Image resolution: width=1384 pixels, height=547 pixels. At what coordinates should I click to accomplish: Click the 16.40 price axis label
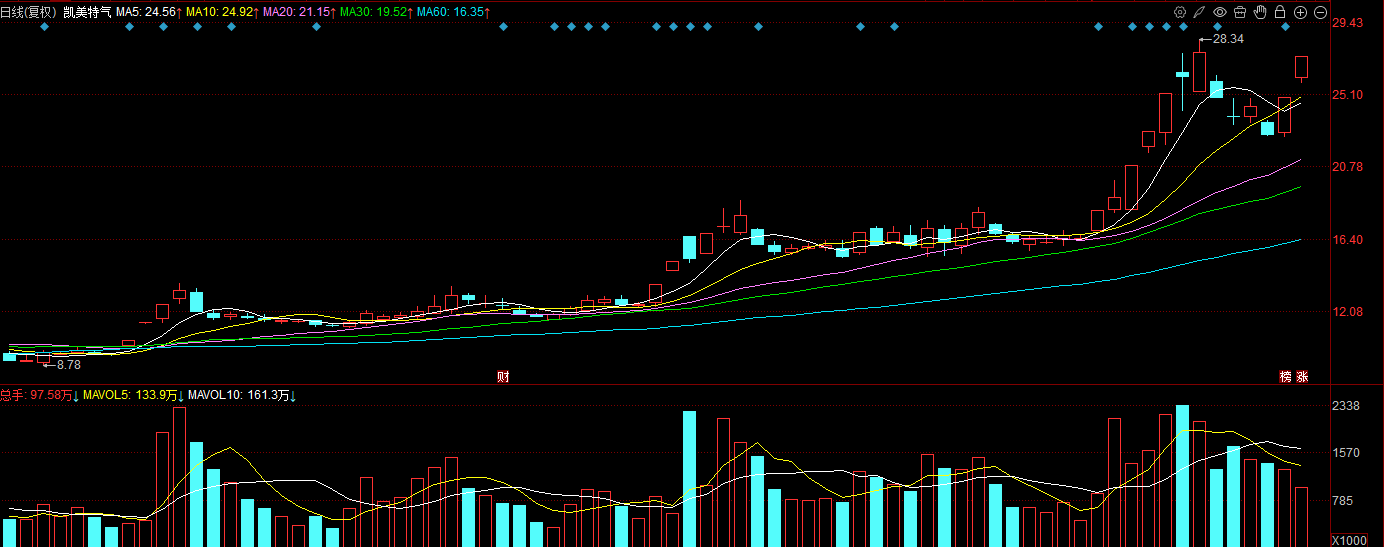pos(1349,239)
